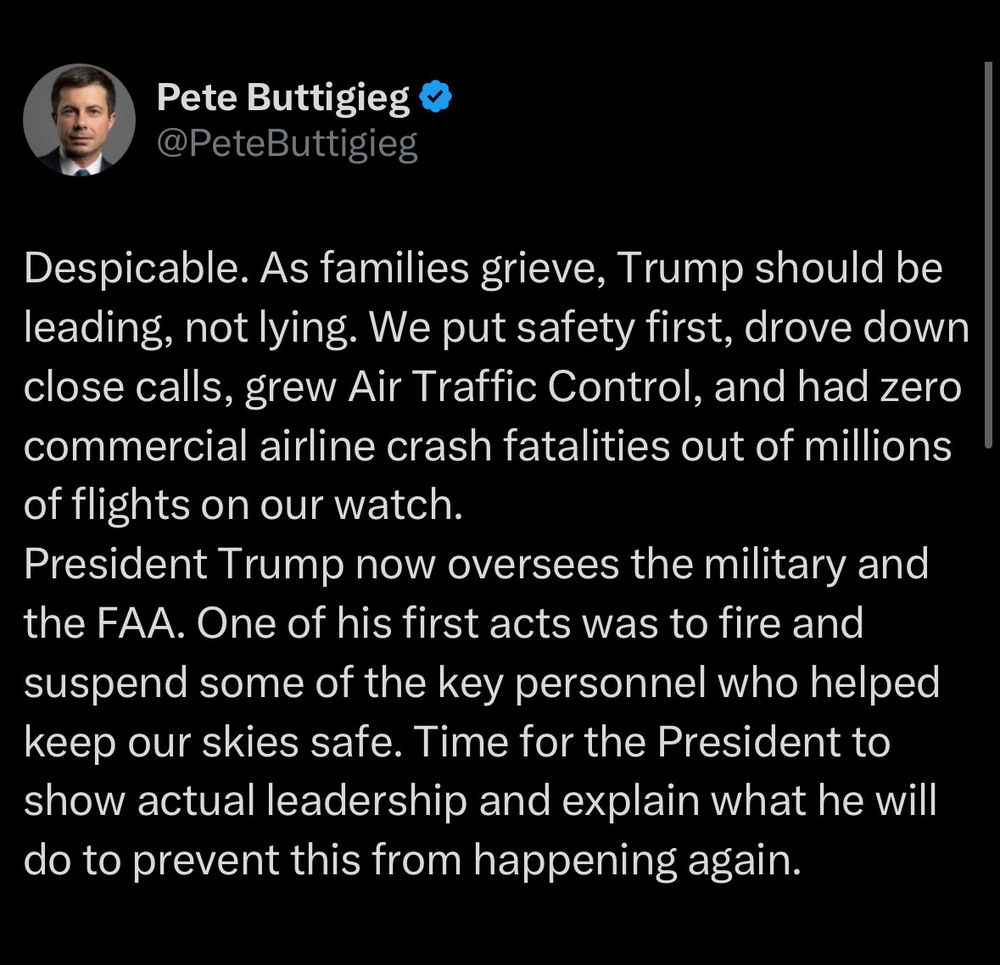Screen dimensions: 1000x965
Task: Click the blue verified checkmark badge
Action: coord(436,96)
